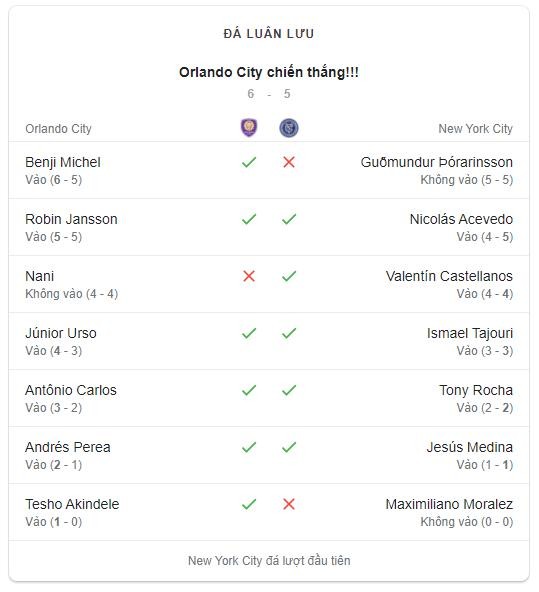Click Nicolás Acevedo's green checkmark icon
This screenshot has height=592, width=539.
click(x=289, y=219)
